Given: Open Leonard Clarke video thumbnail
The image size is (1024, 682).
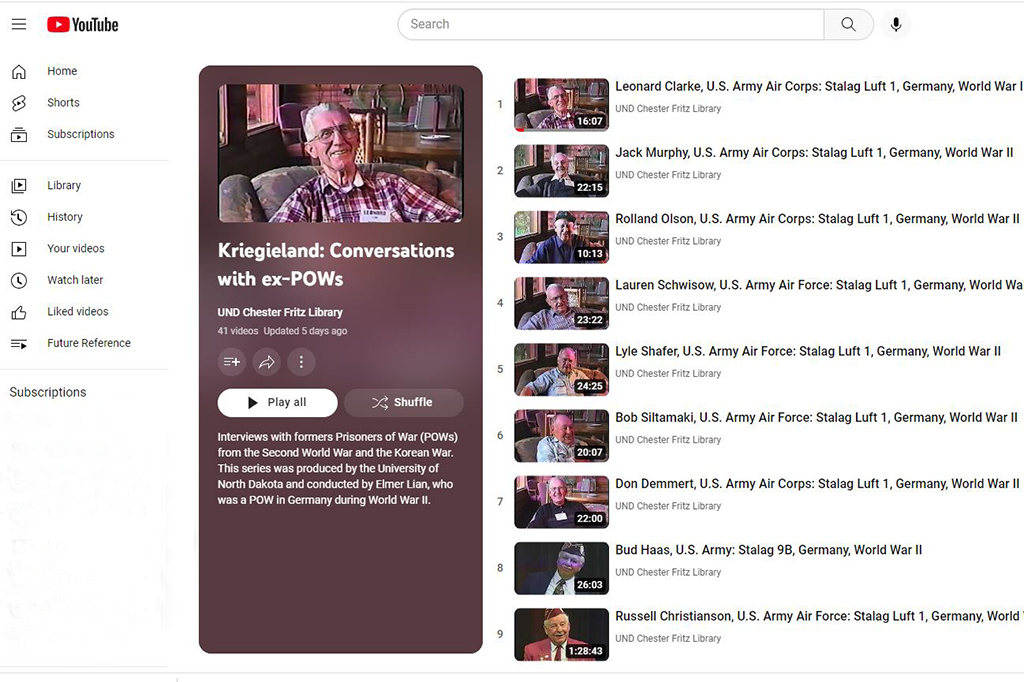Looking at the screenshot, I should point(562,105).
